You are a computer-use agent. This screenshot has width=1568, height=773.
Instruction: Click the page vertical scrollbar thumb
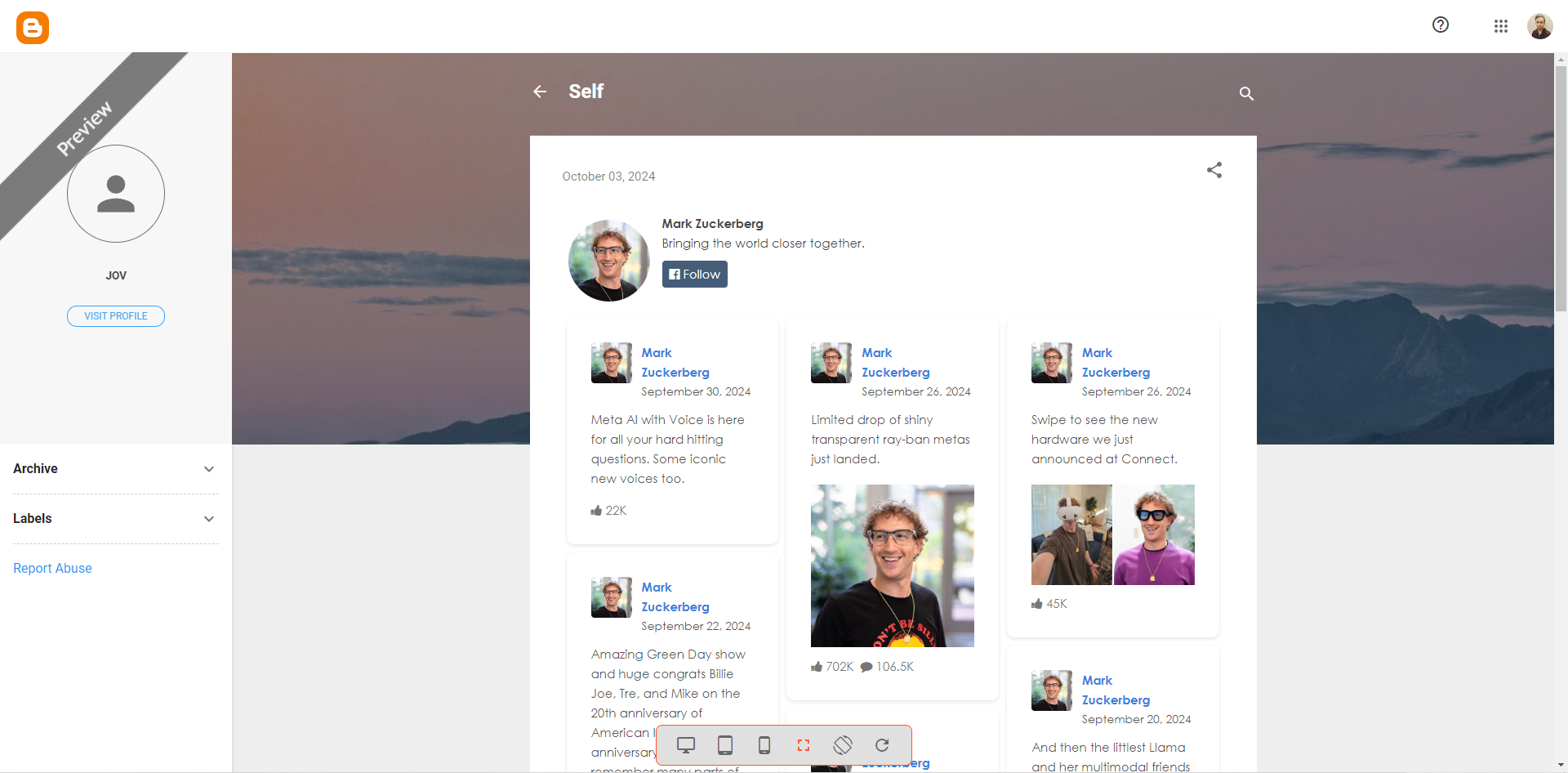tap(1561, 189)
